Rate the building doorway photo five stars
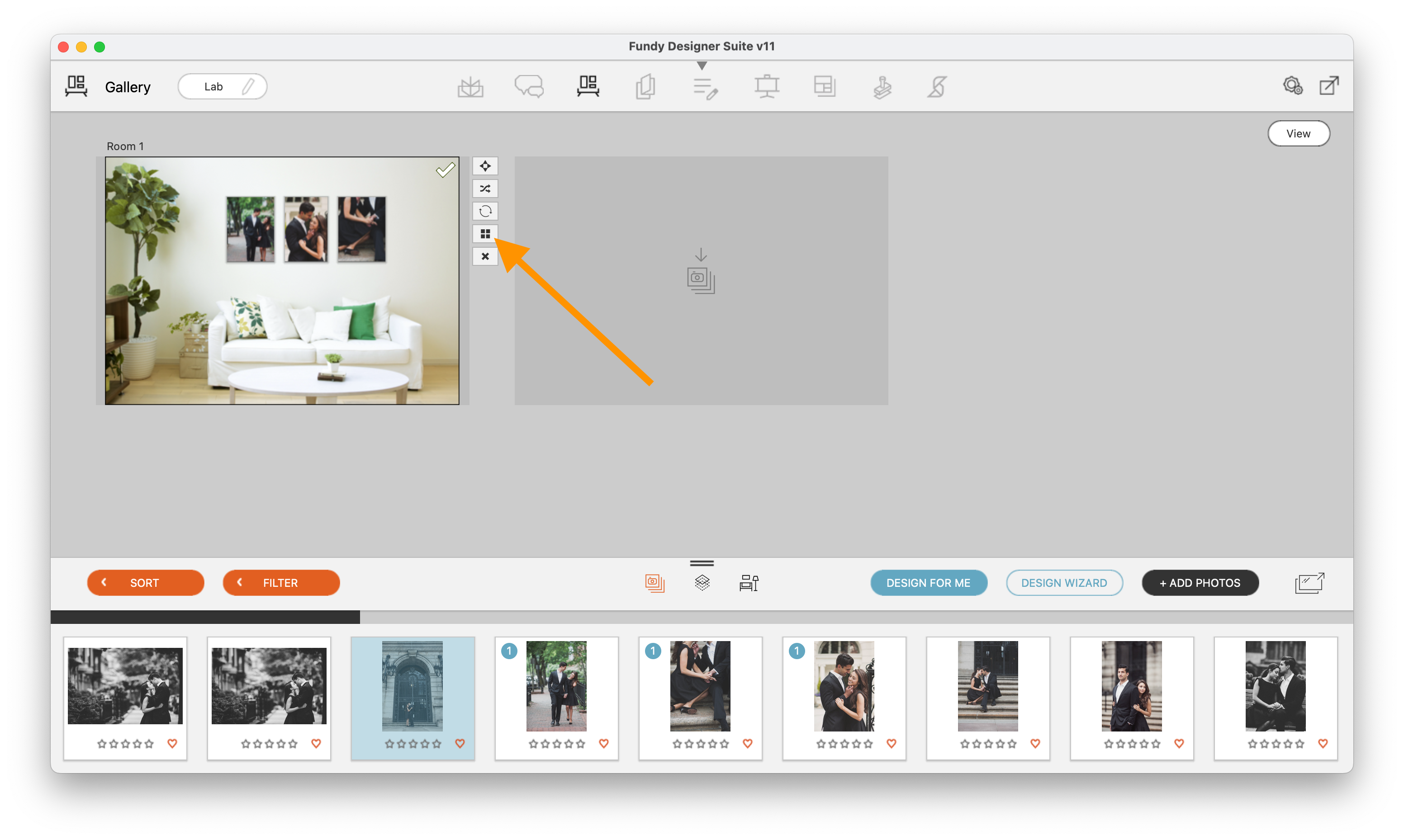This screenshot has height=840, width=1404. click(x=436, y=744)
